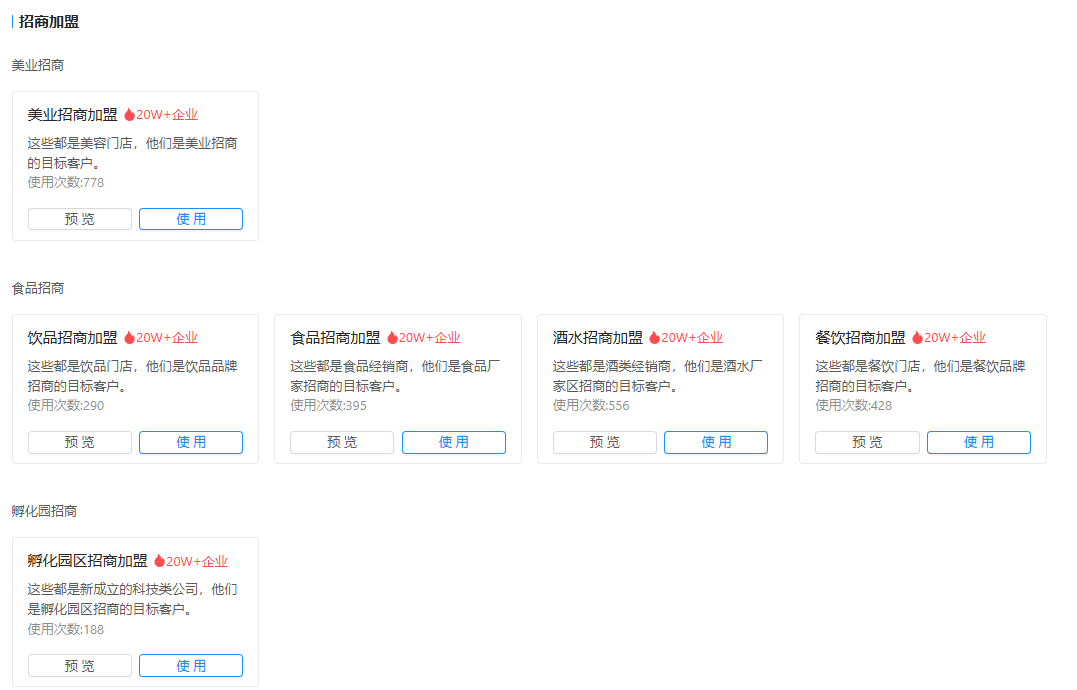
Task: Click the text 使用次数:778
Action: (66, 183)
